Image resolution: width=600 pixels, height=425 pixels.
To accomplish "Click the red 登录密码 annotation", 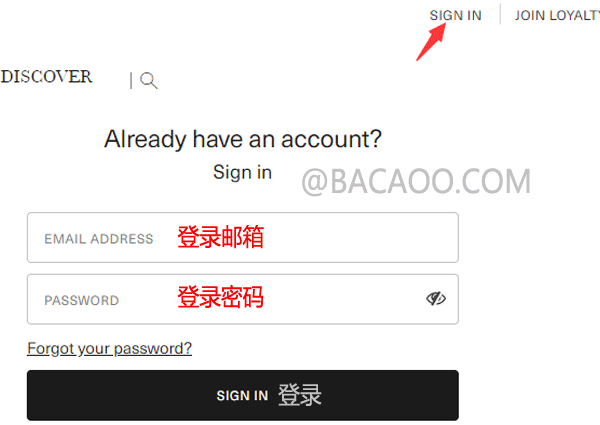I will 220,297.
